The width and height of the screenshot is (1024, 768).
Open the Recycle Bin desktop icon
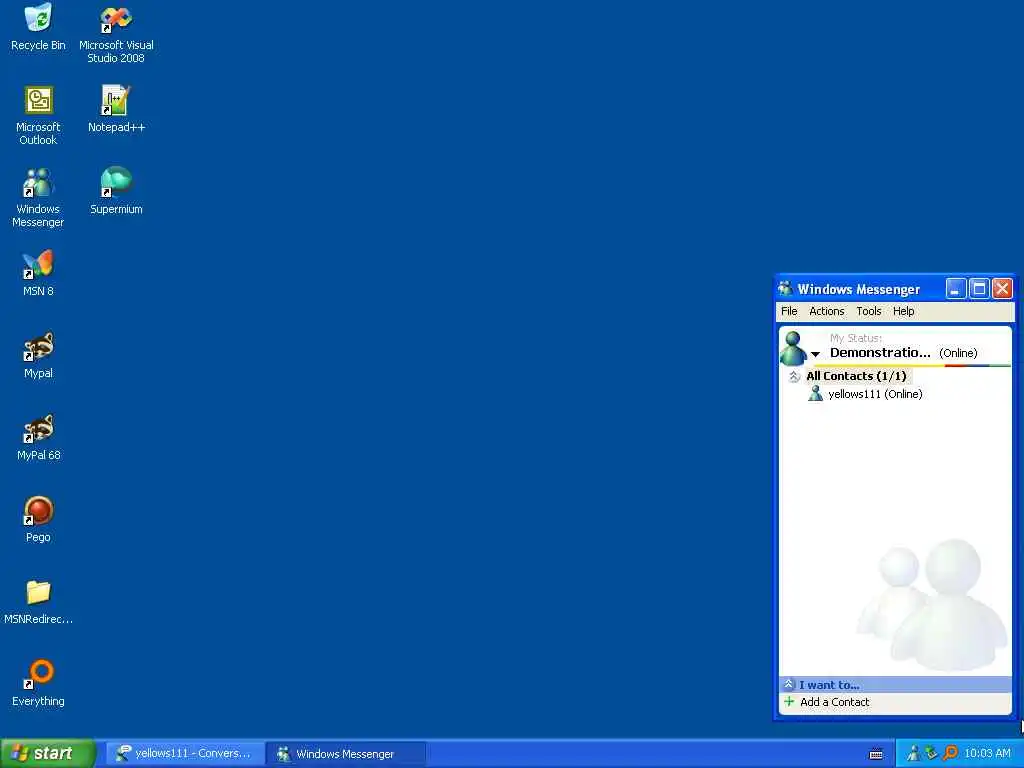[39, 26]
